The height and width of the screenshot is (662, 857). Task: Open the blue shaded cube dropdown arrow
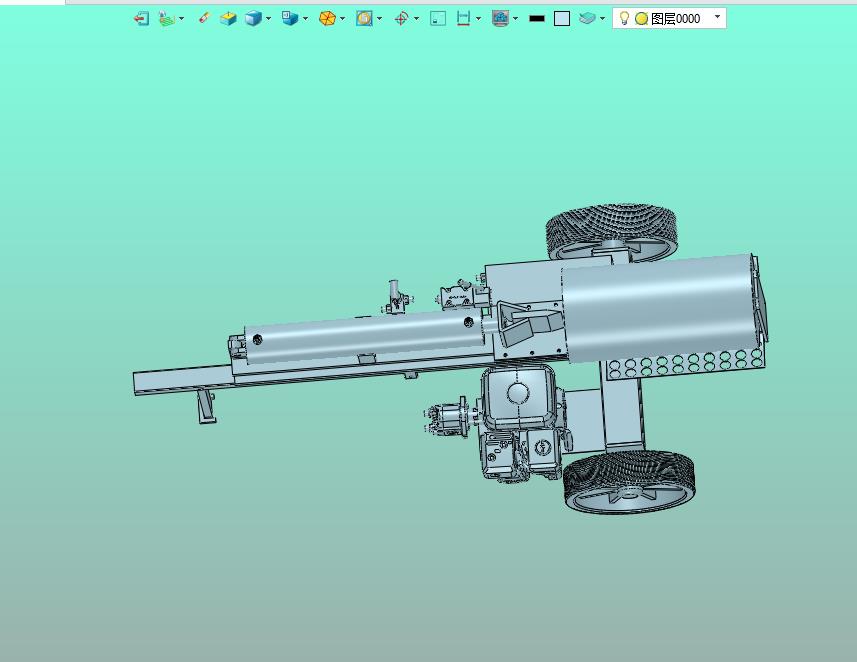[268, 19]
